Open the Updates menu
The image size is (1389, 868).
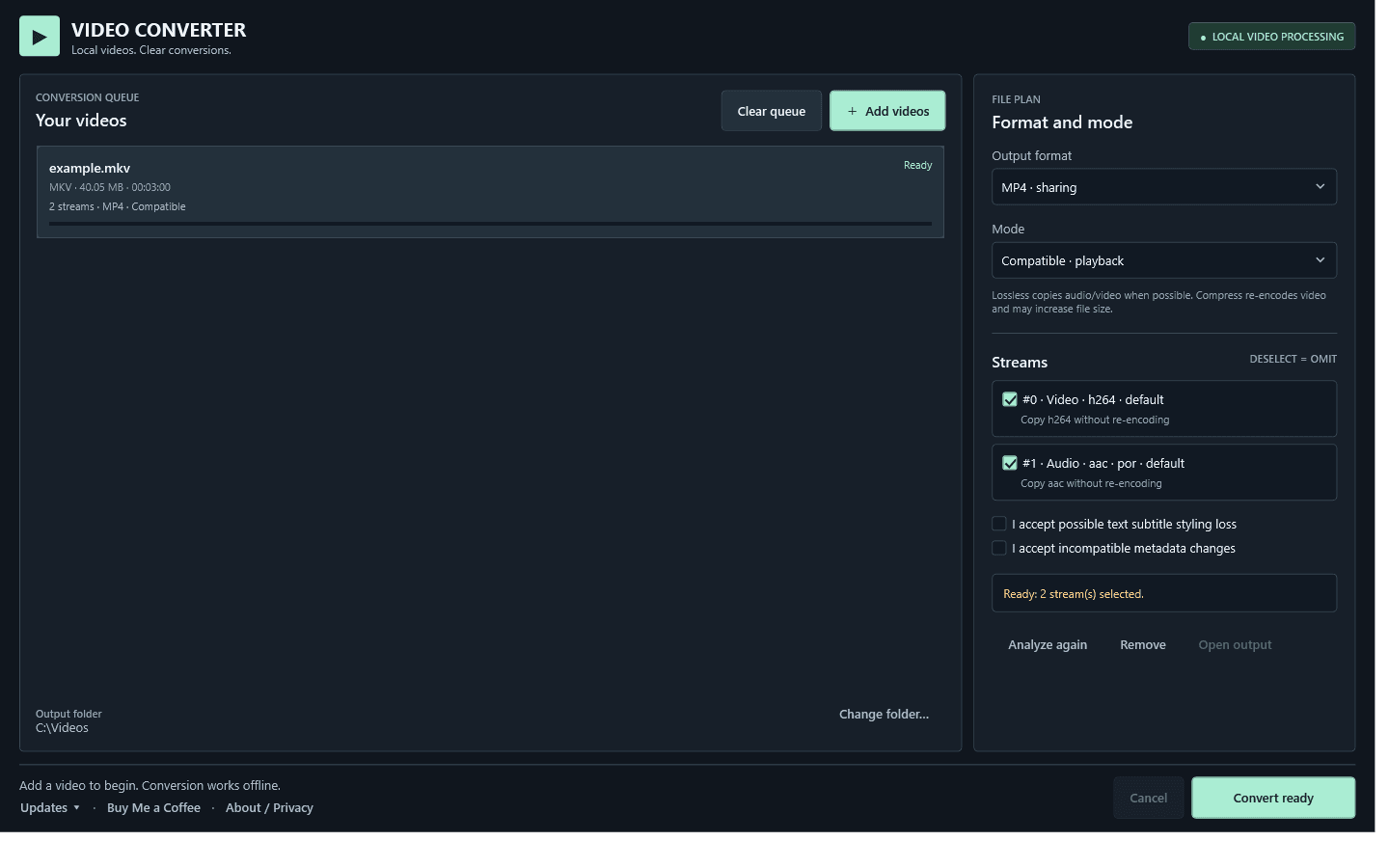50,807
